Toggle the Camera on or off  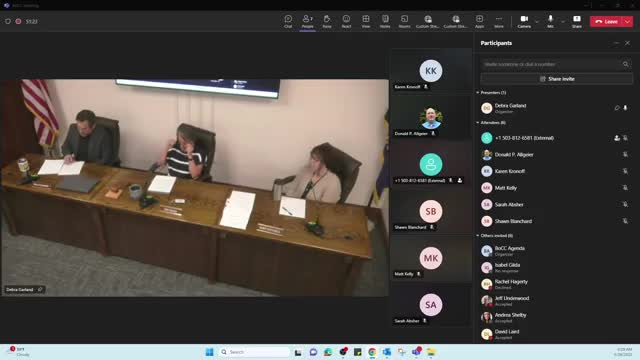[x=524, y=21]
